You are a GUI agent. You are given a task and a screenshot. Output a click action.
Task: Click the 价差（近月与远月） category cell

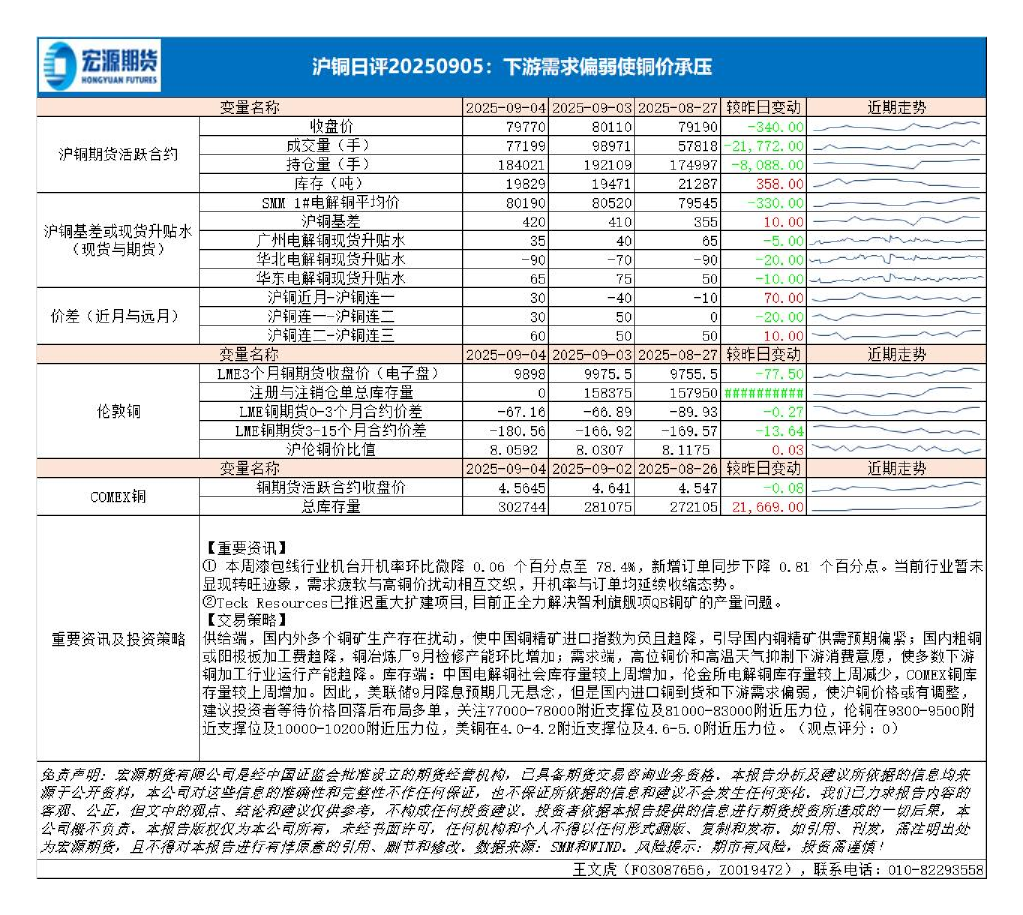pos(118,316)
